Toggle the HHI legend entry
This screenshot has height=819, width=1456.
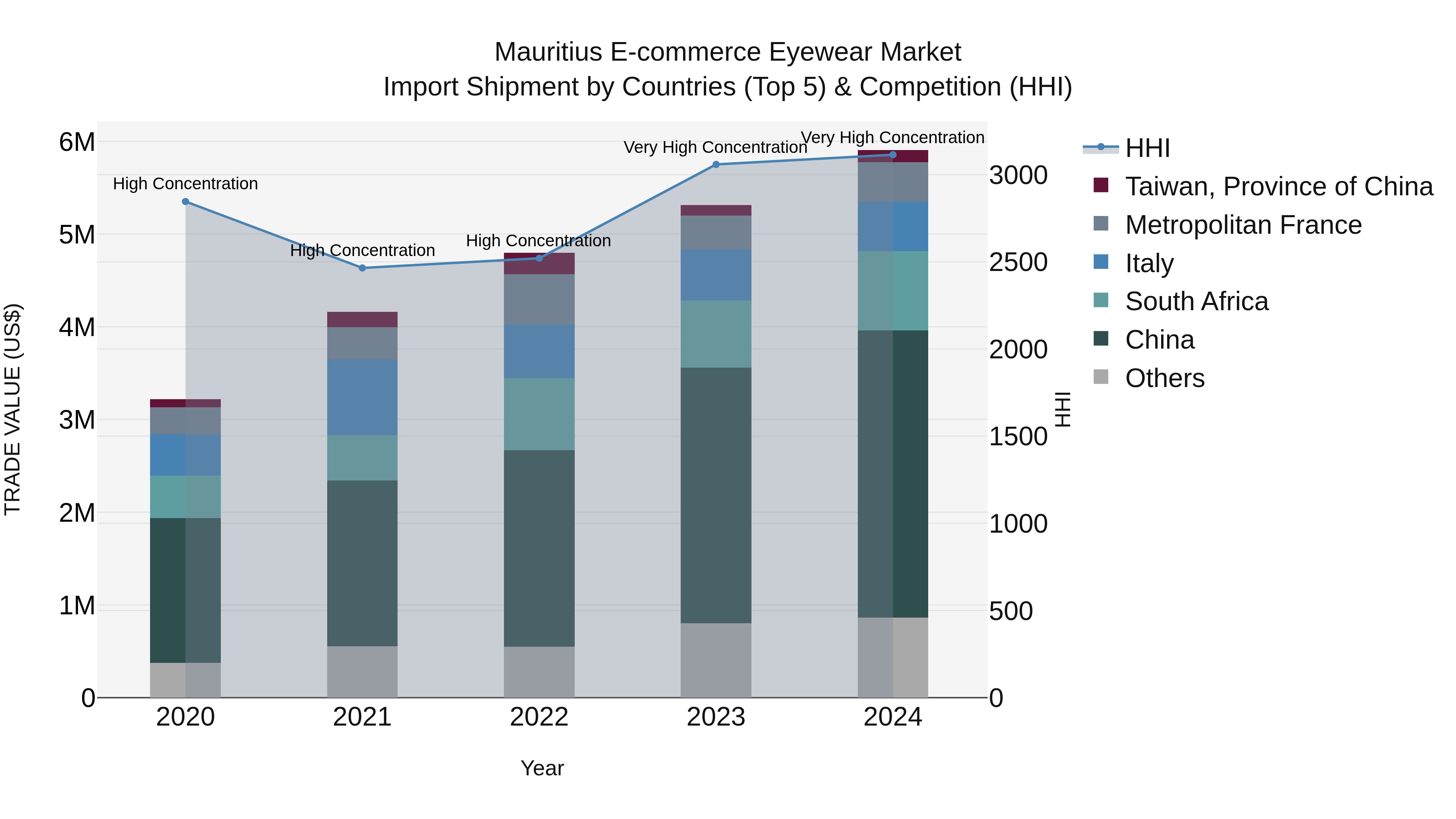tap(1126, 148)
